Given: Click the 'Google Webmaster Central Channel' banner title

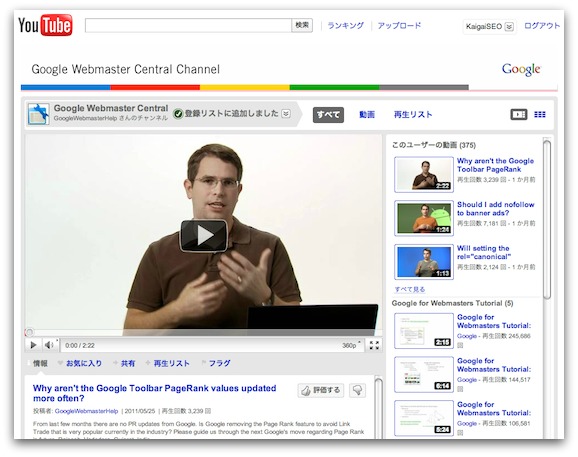Looking at the screenshot, I should 125,69.
